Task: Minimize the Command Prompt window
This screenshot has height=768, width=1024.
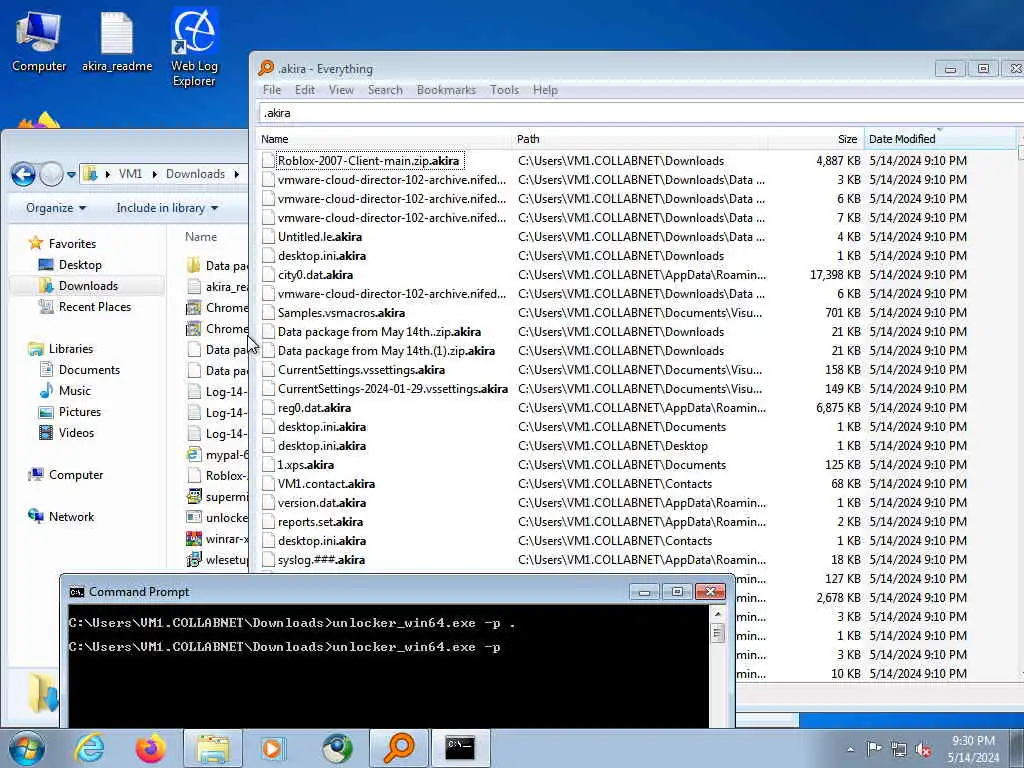Action: pyautogui.click(x=644, y=592)
